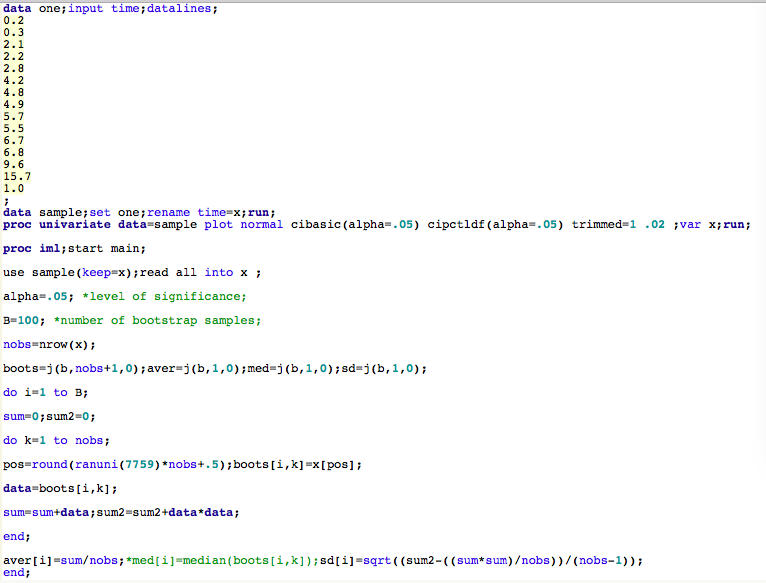The width and height of the screenshot is (766, 583).
Task: Click the 'alpha=.05;' assignment
Action: tap(38, 296)
